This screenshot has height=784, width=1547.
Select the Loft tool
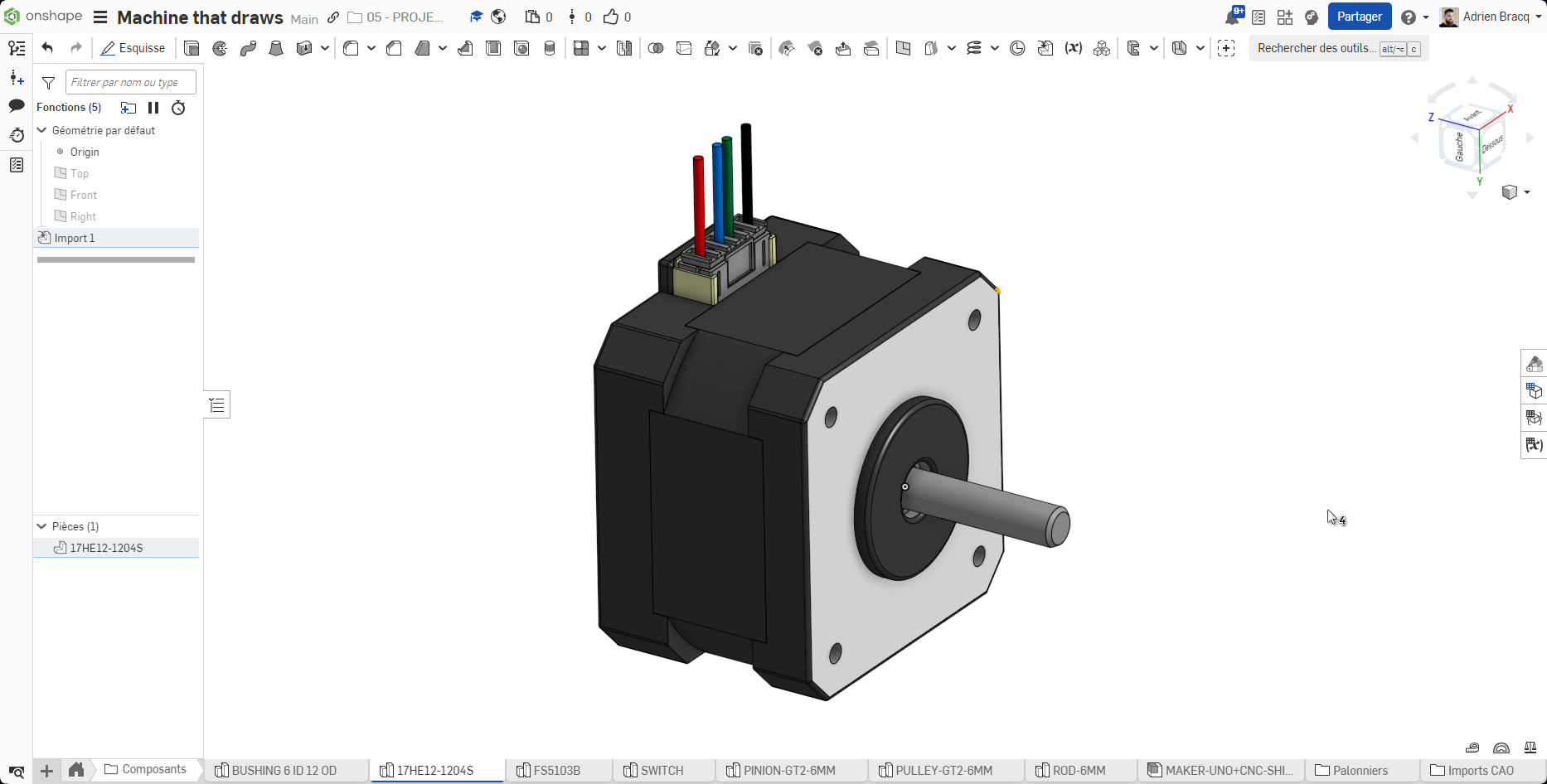click(x=276, y=48)
